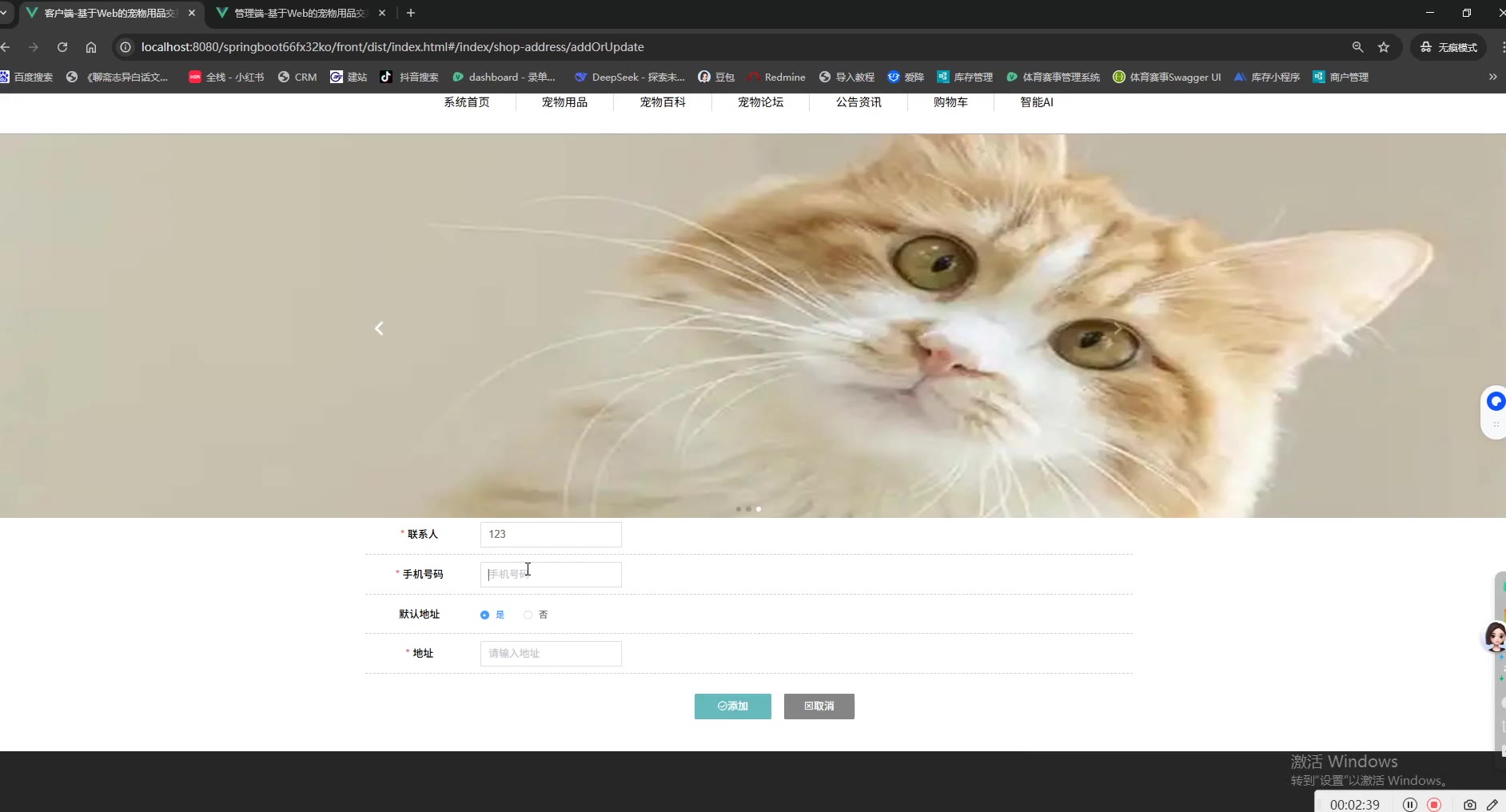
Task: Select 是 for default address
Action: (x=484, y=615)
